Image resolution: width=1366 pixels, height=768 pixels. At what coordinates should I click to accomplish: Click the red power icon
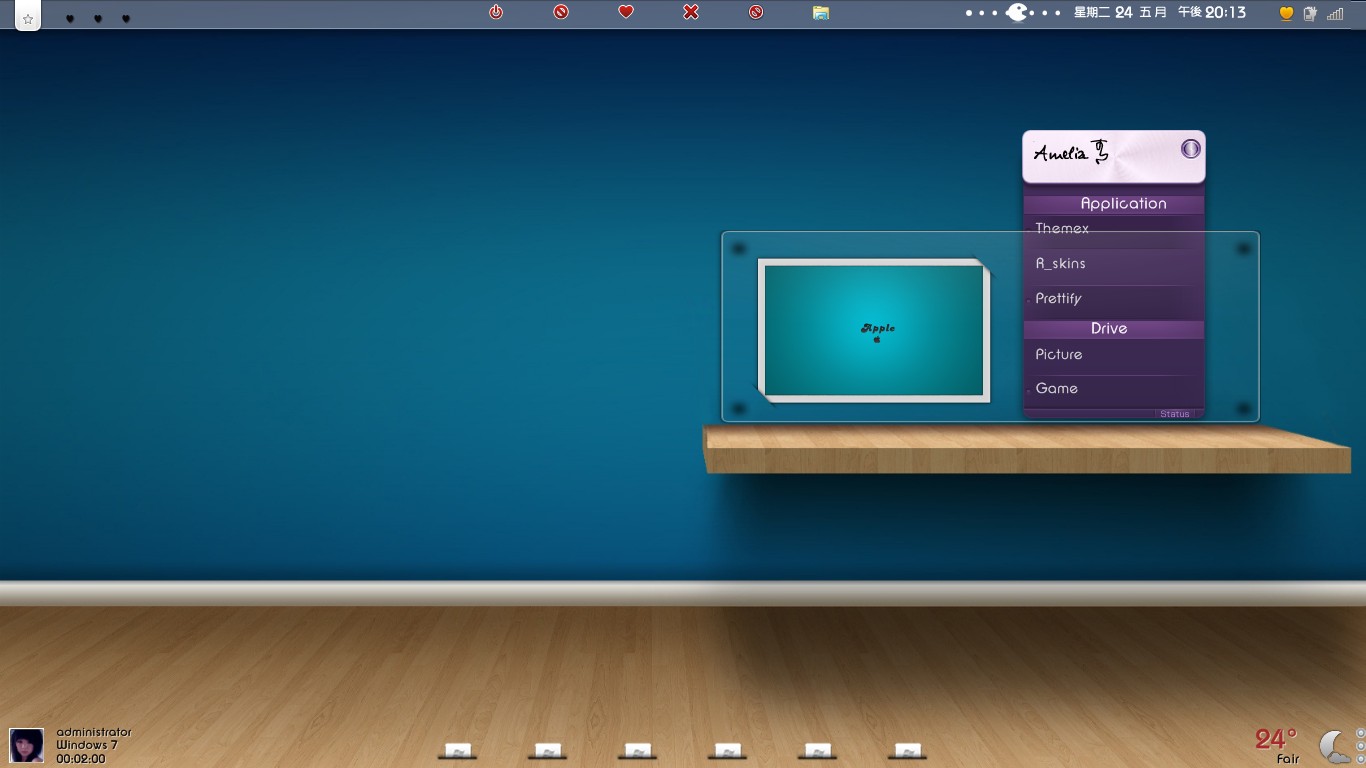tap(496, 12)
